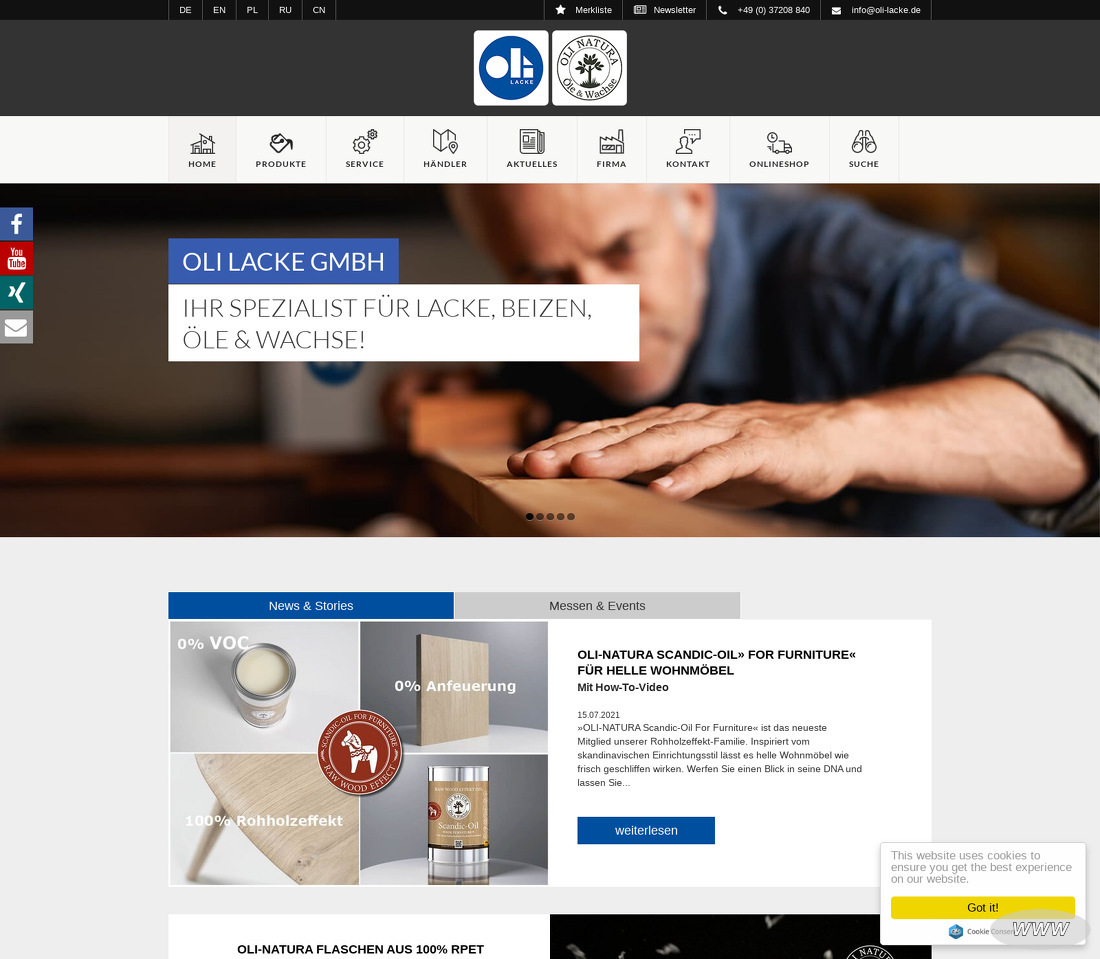1100x959 pixels.
Task: Open the Xing sidebar icon
Action: [16, 293]
